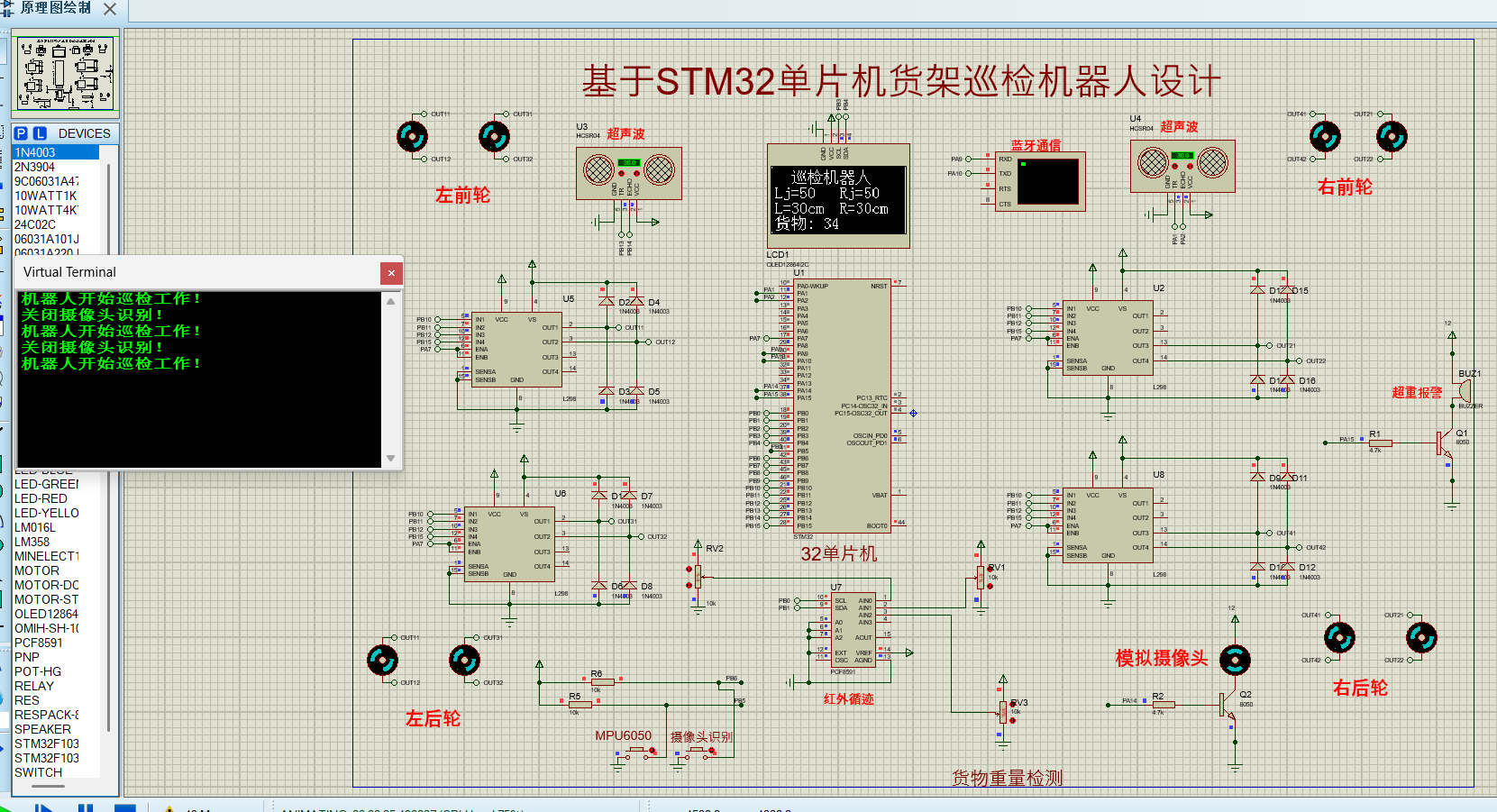Select LM358 in devices list
This screenshot has width=1497, height=812.
pyautogui.click(x=56, y=542)
